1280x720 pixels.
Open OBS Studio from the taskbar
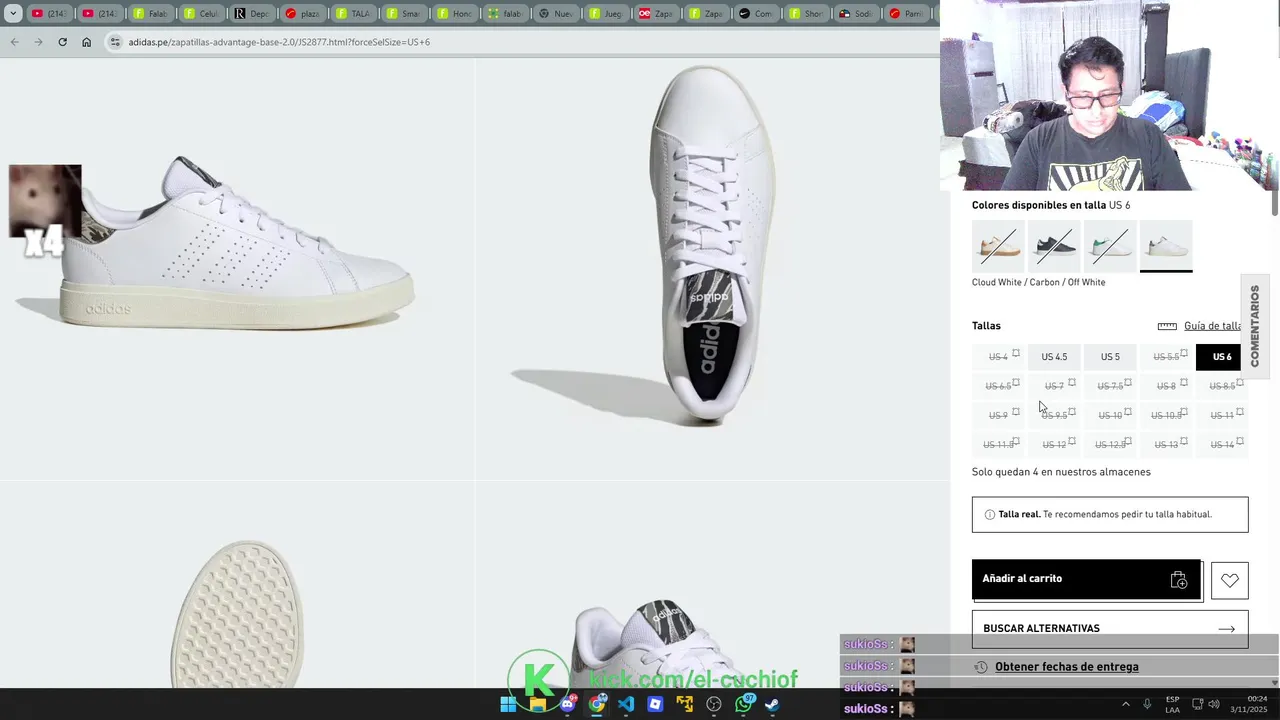pyautogui.click(x=714, y=704)
